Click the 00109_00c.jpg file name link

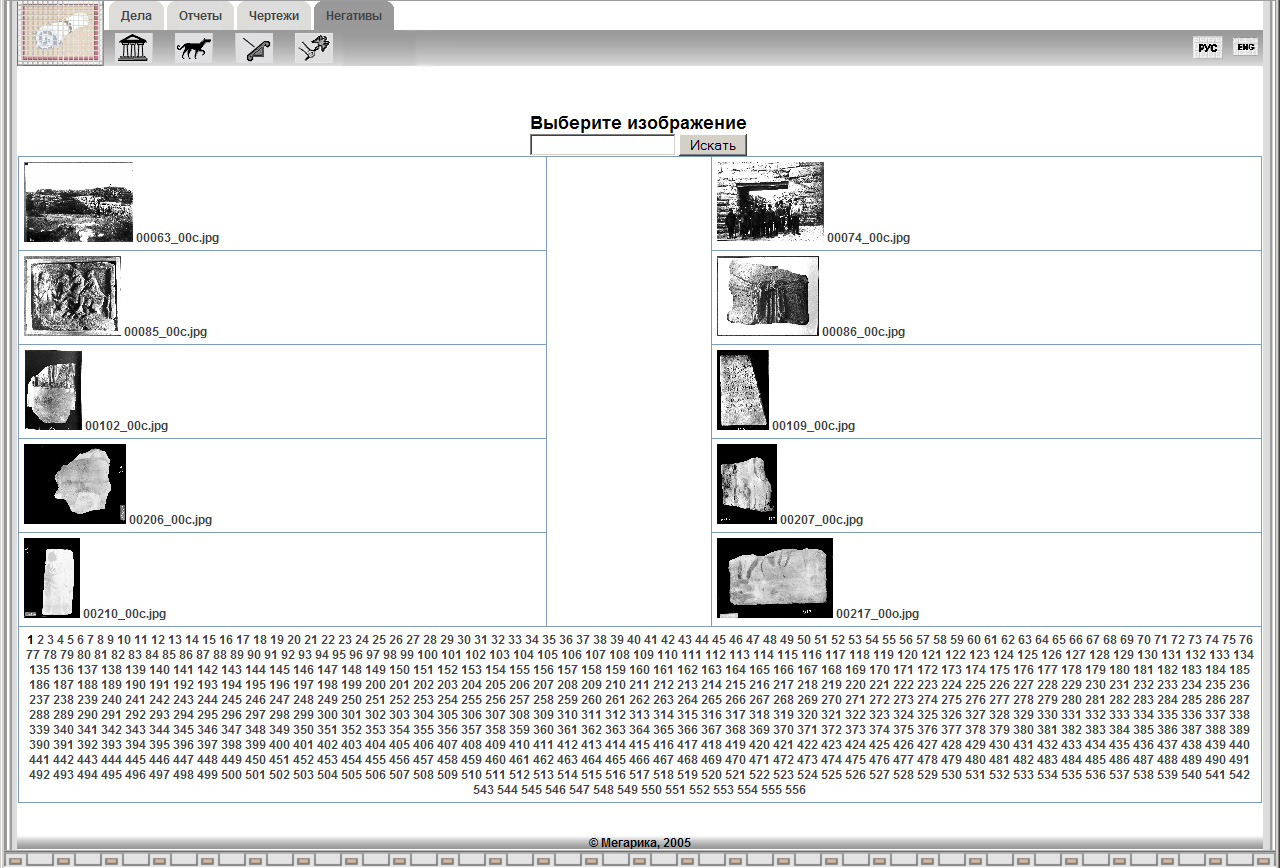(813, 426)
